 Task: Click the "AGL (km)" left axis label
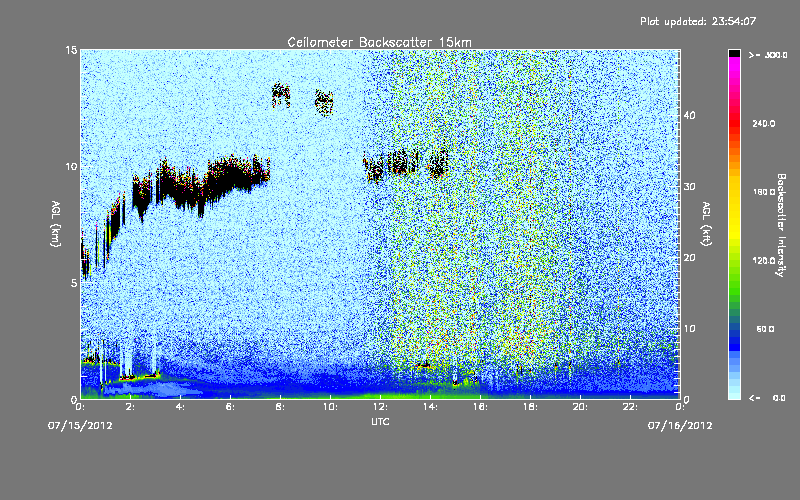[x=56, y=223]
